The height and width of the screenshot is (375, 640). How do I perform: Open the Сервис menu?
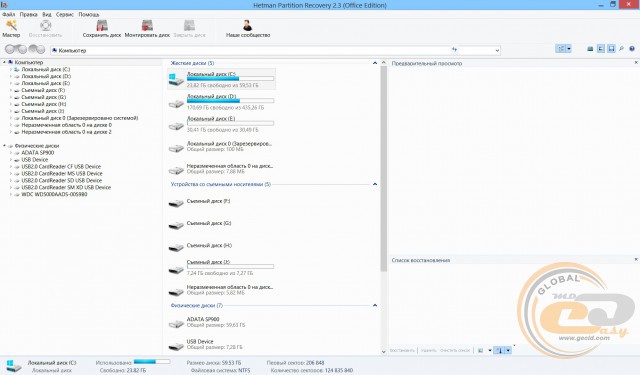pos(65,14)
